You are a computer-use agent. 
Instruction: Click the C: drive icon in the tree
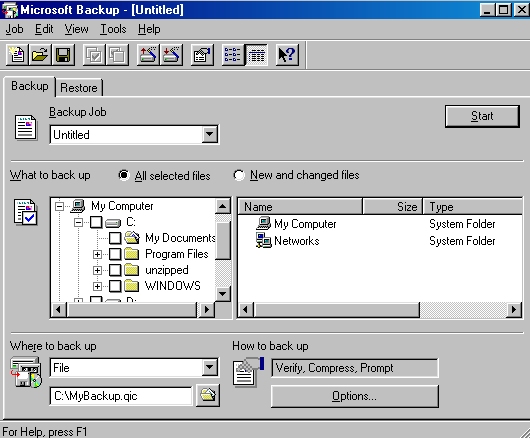pos(113,223)
